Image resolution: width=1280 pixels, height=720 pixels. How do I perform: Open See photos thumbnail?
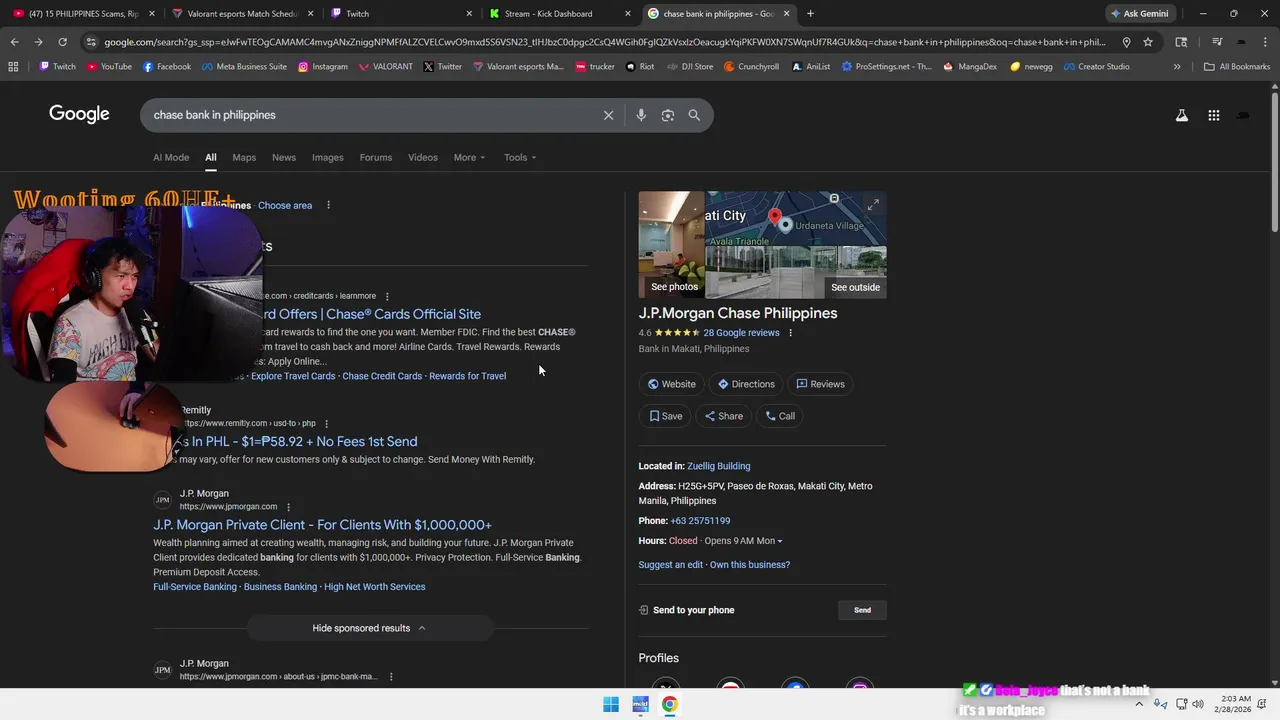tap(672, 245)
